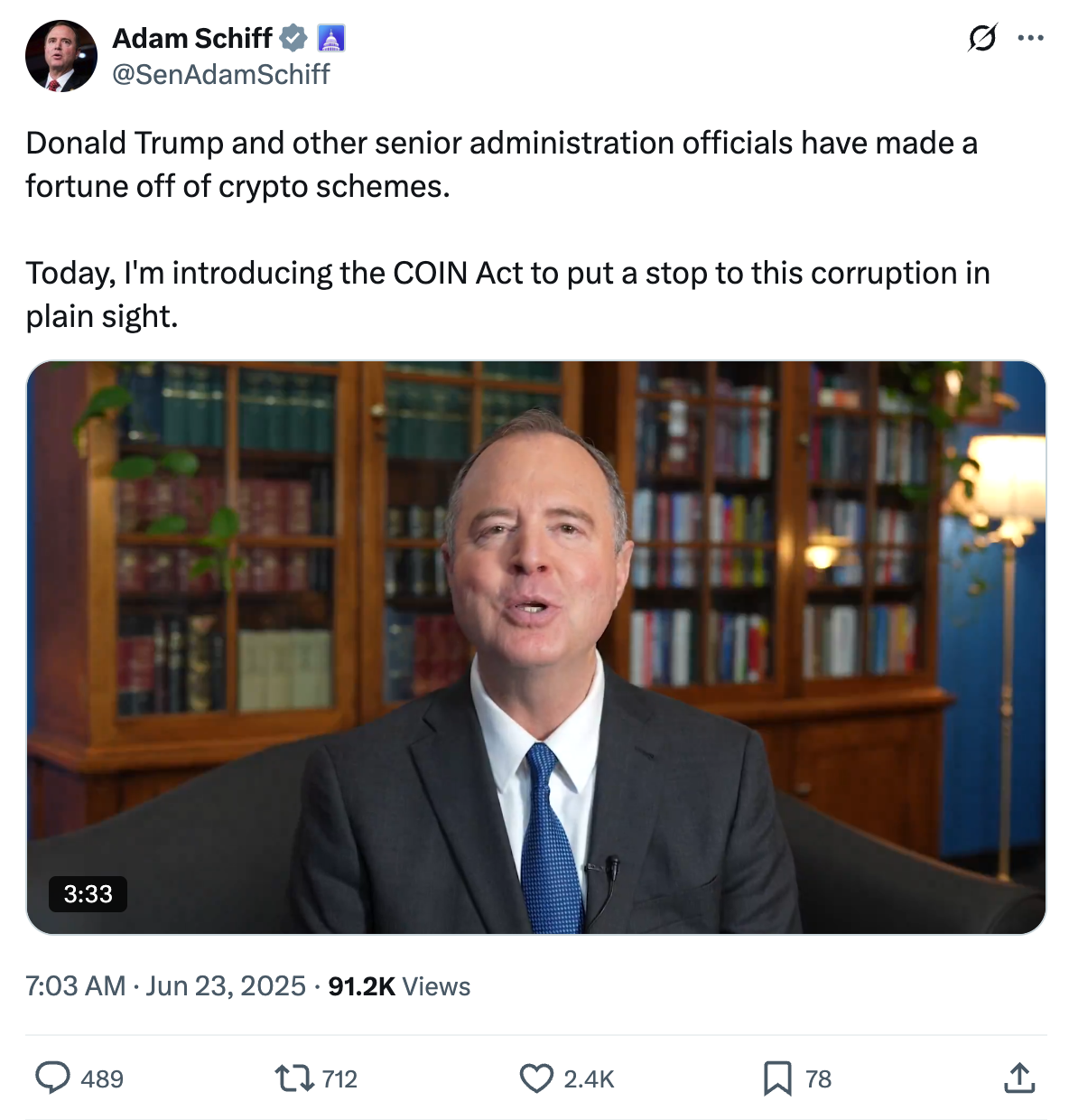Click the blue verified checkmark badge
The height and width of the screenshot is (1120, 1069).
(293, 38)
